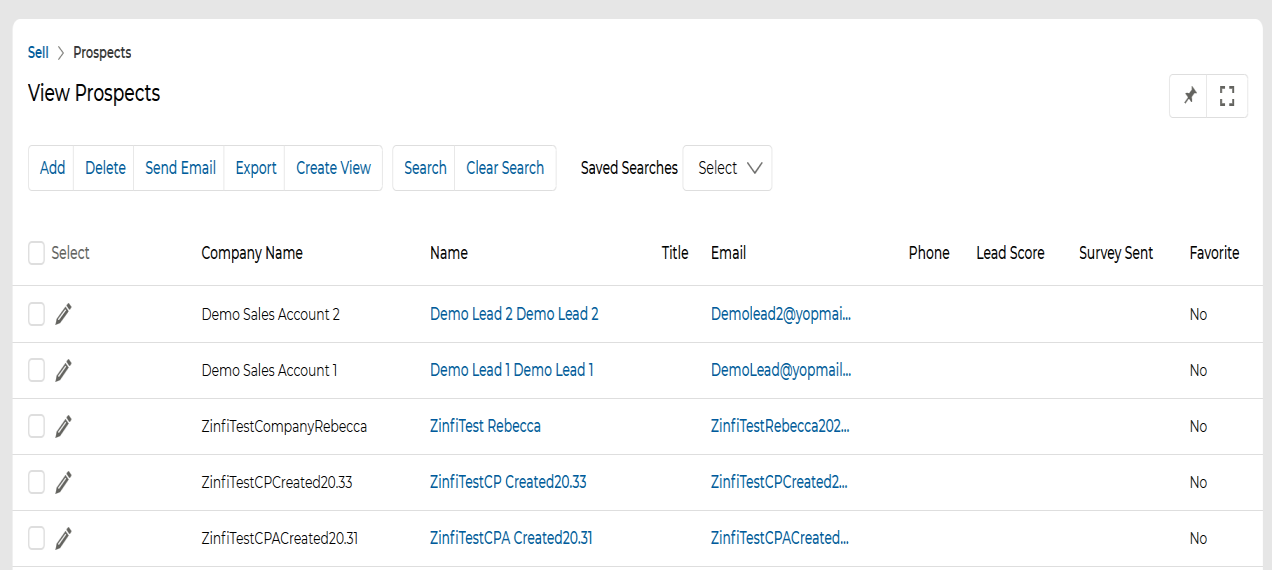Click Send Email in the toolbar

pyautogui.click(x=180, y=168)
